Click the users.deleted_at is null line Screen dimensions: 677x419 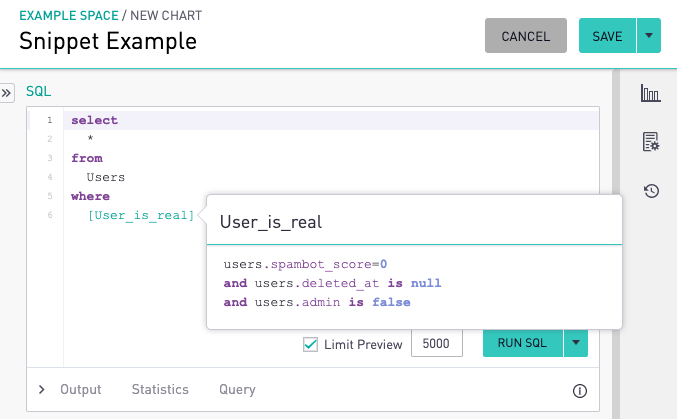tap(332, 283)
